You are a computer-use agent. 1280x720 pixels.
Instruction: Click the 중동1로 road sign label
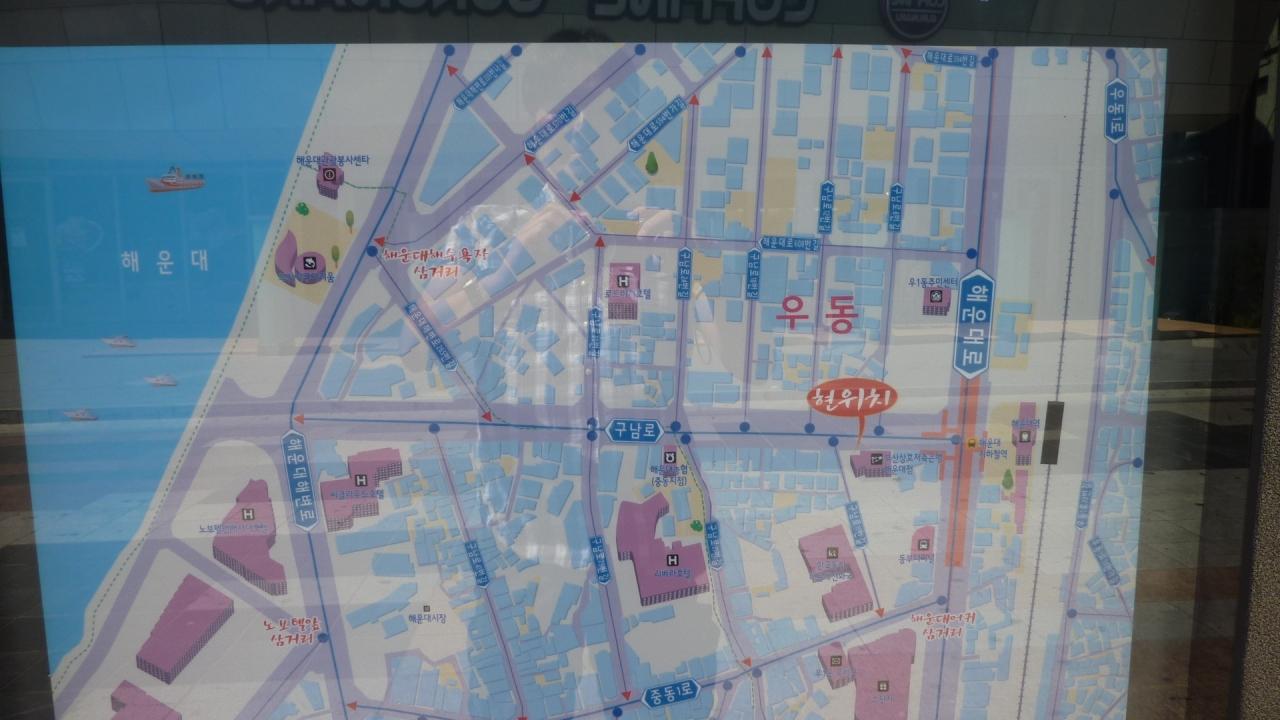669,692
